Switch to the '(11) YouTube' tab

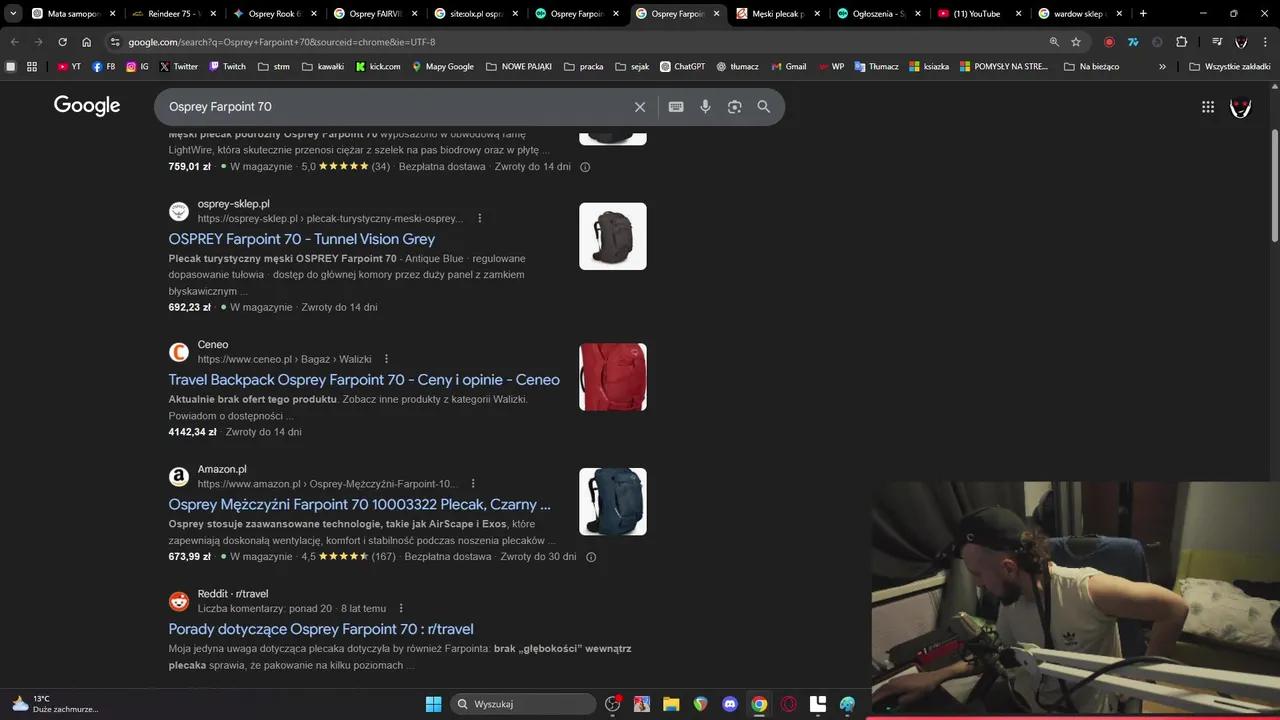coord(979,14)
